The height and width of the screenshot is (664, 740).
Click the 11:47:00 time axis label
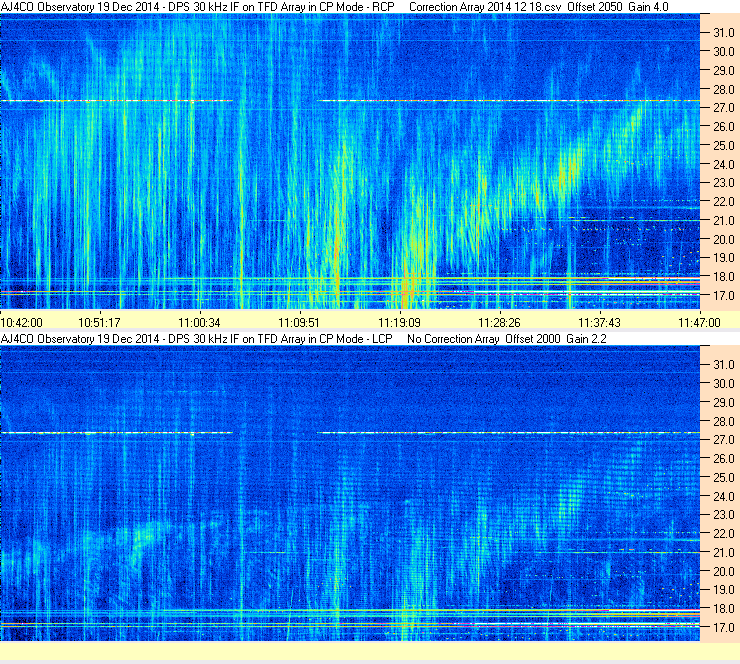tap(699, 323)
